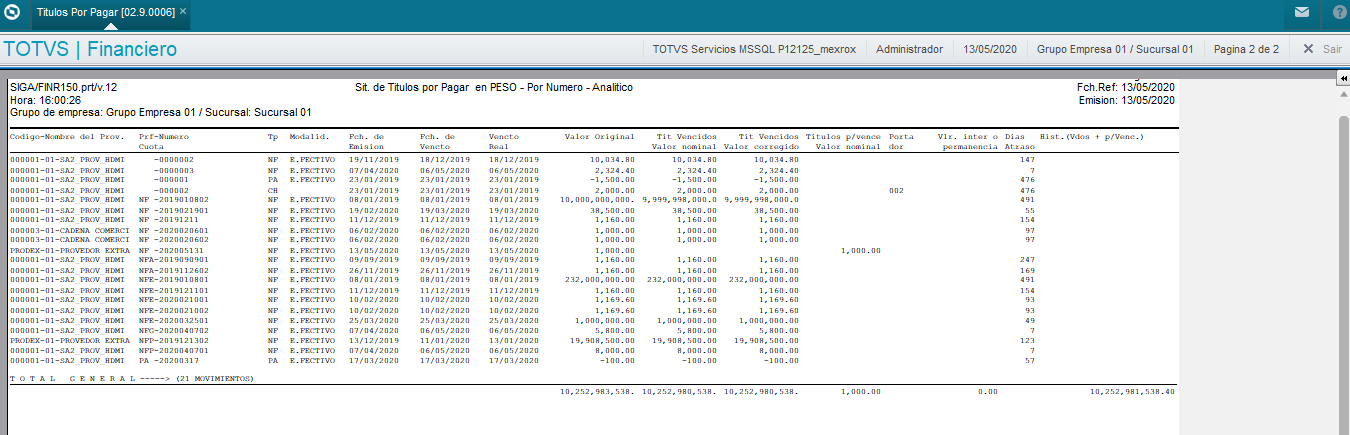The width and height of the screenshot is (1350, 435).
Task: Close the Titulos Por Pagar tab
Action: point(183,12)
